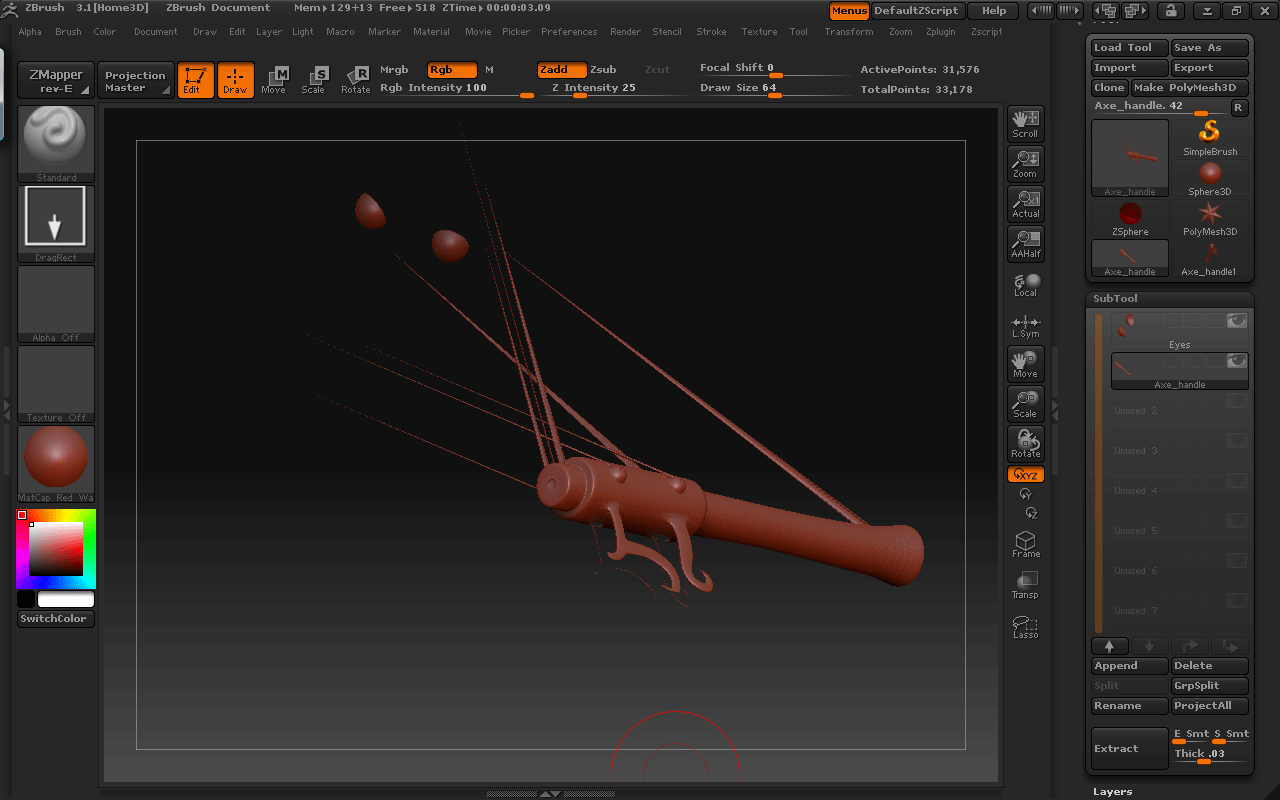Open the Transform menu
The width and height of the screenshot is (1280, 800).
point(848,32)
